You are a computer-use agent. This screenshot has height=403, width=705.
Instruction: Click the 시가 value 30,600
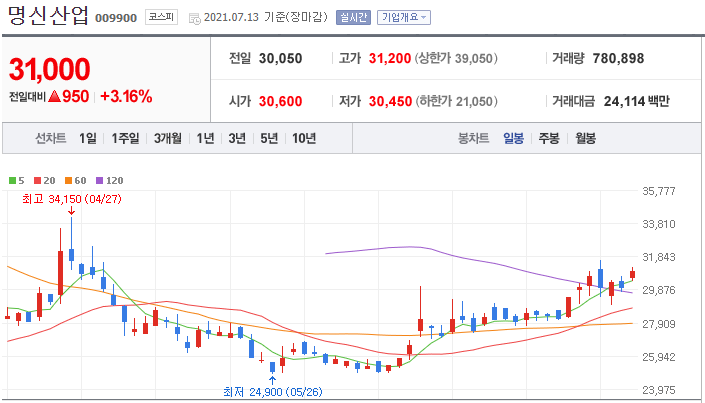coord(281,101)
